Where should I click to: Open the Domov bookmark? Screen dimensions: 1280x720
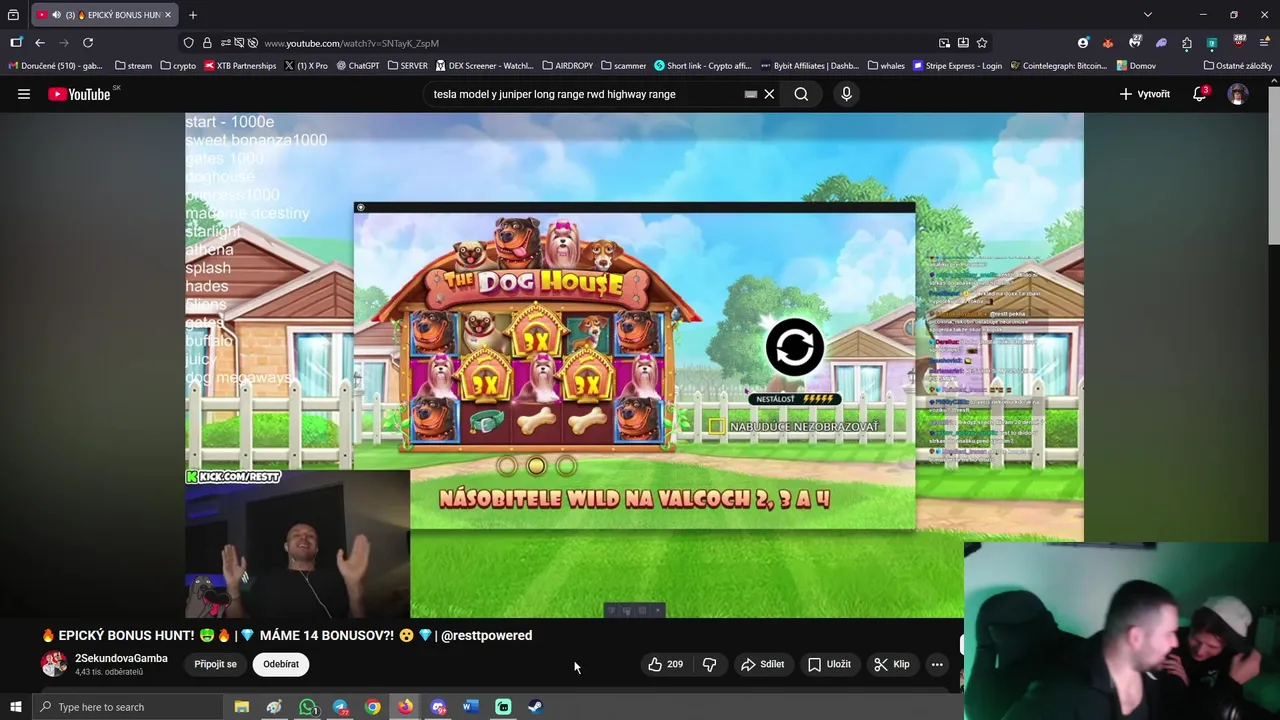(1136, 66)
